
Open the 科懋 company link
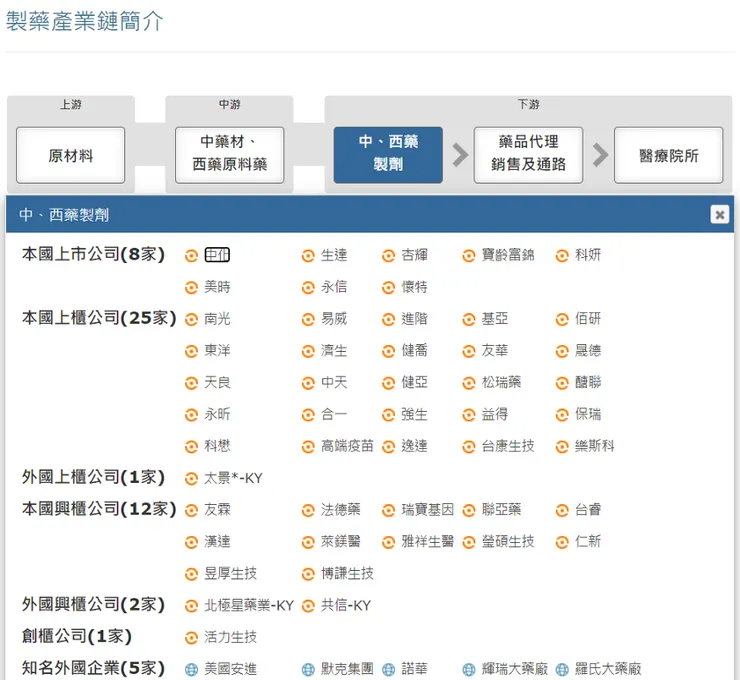pos(217,446)
